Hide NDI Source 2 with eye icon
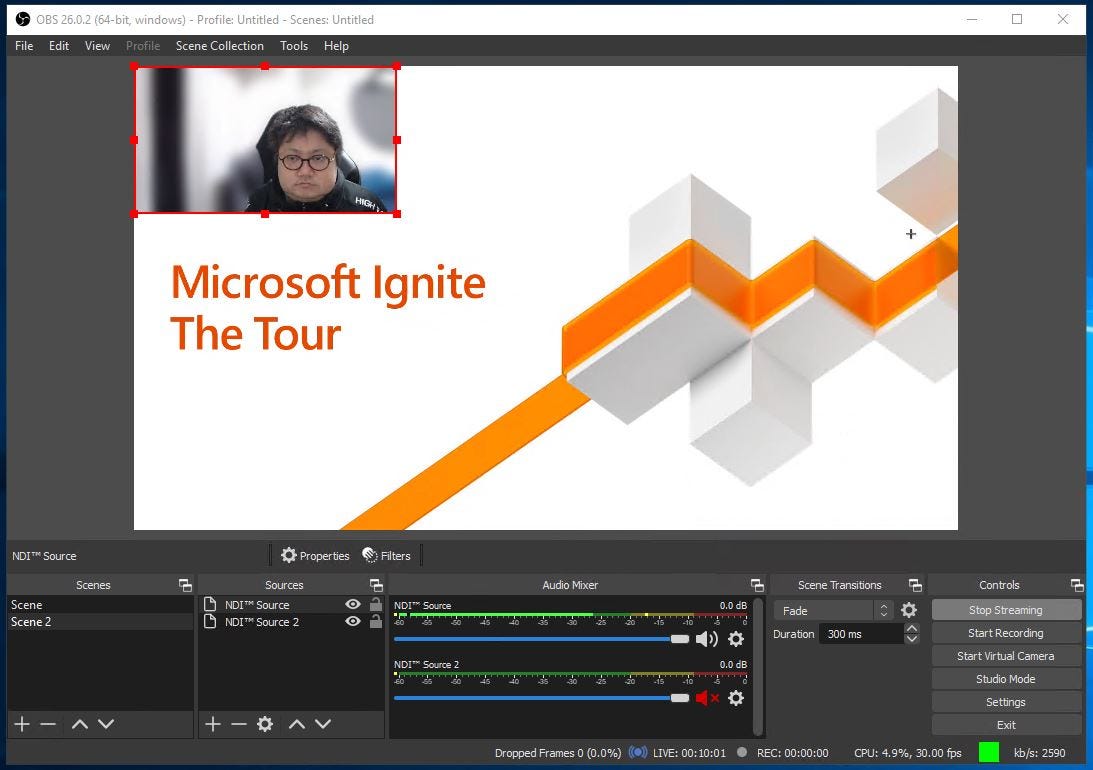1093x770 pixels. [x=353, y=621]
